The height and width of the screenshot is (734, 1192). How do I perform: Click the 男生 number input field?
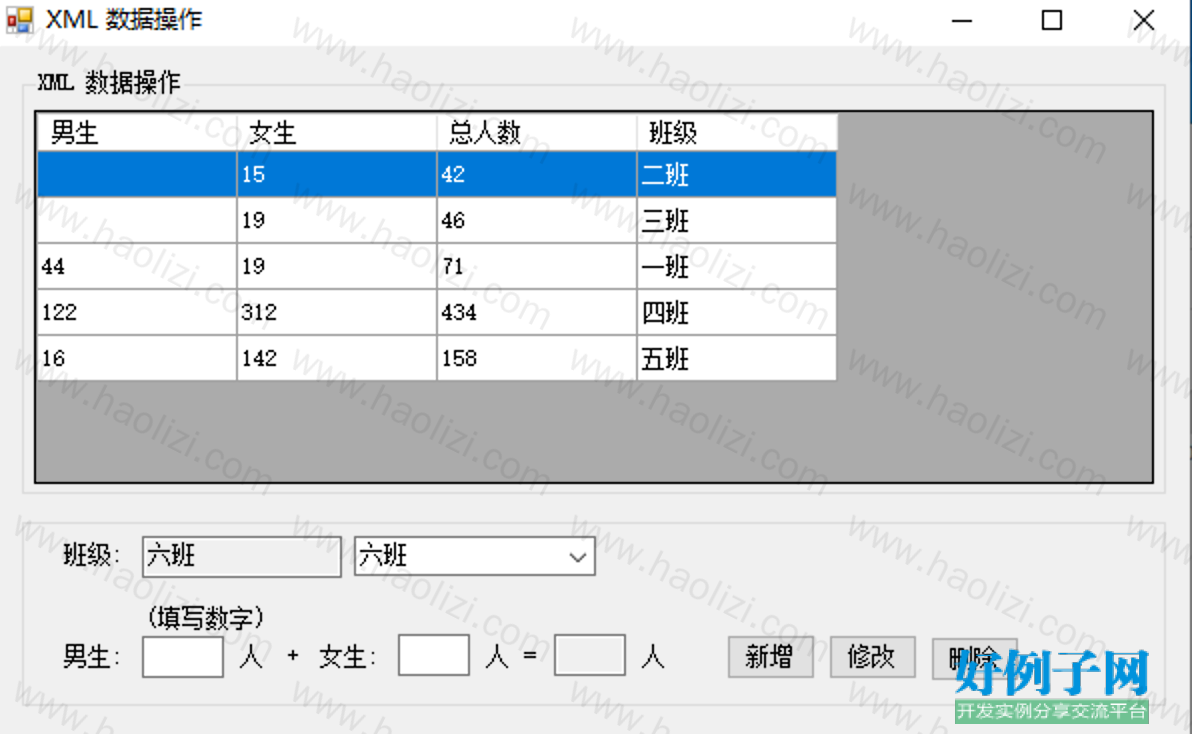(182, 656)
